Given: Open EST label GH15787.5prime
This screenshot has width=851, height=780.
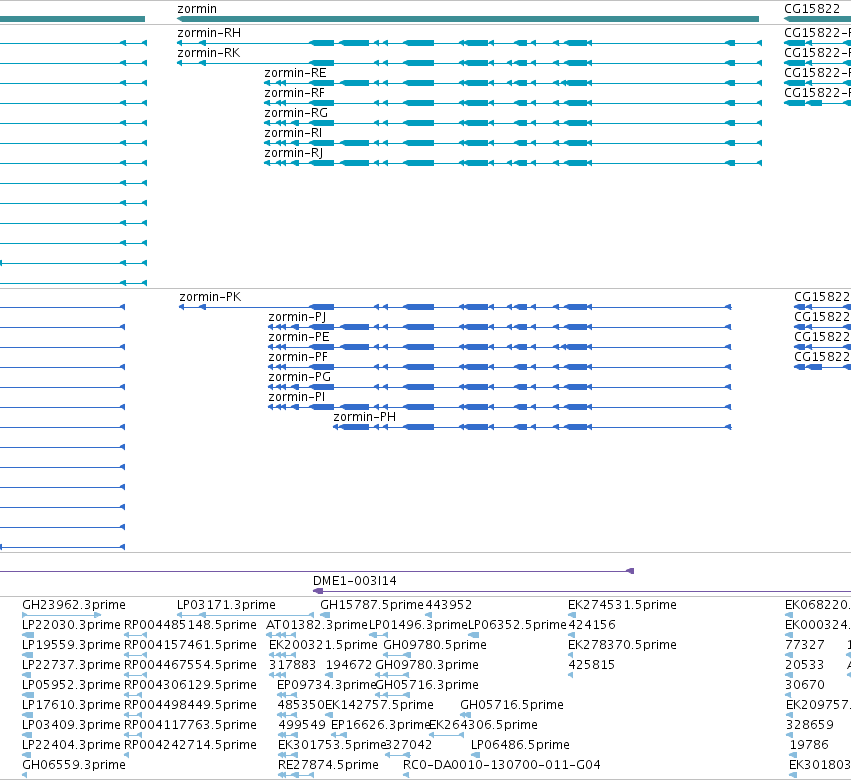Looking at the screenshot, I should click(372, 605).
